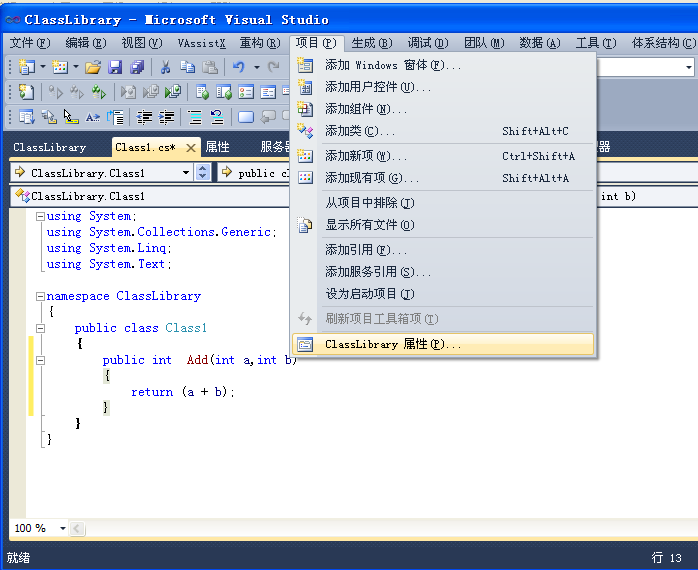
Task: Open the 视图(V) menu
Action: [142, 43]
